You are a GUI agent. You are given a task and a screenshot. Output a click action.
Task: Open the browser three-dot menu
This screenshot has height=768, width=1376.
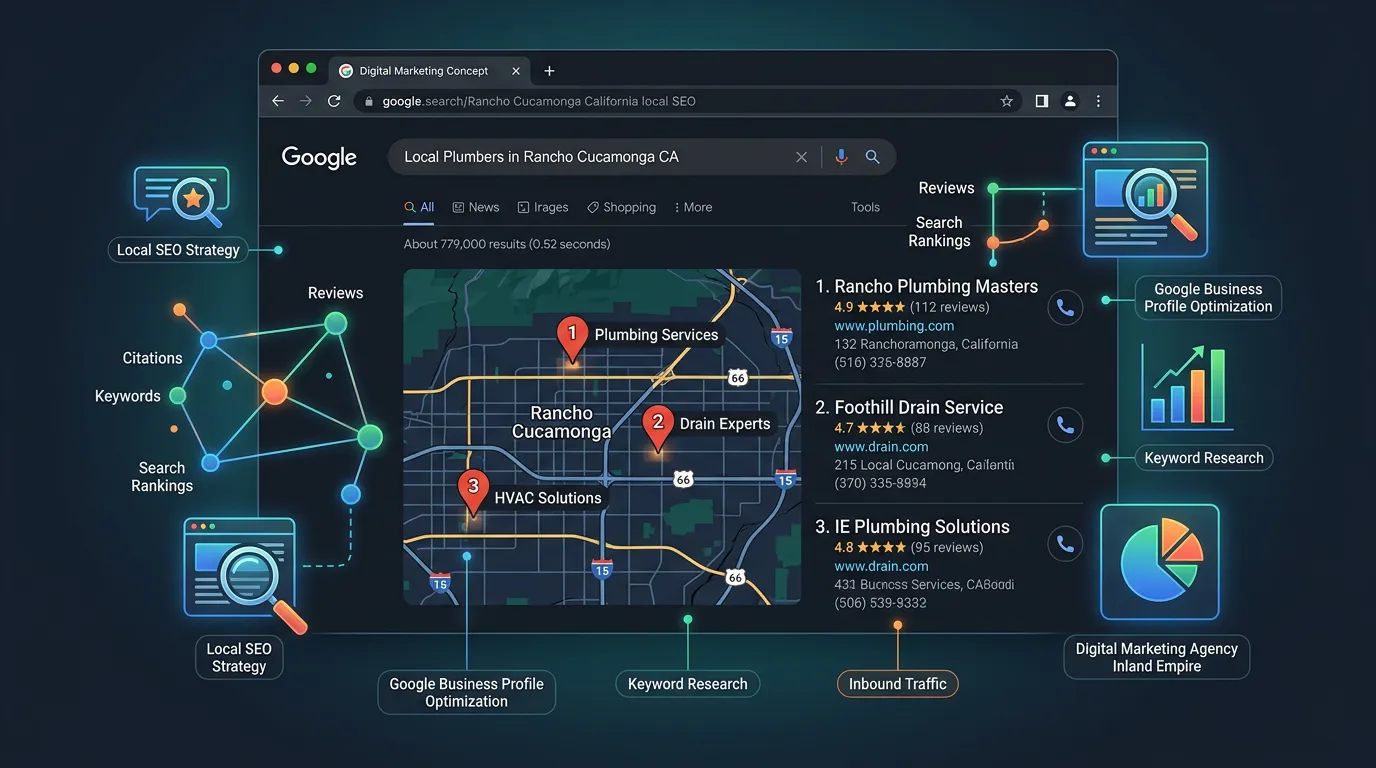click(x=1098, y=101)
